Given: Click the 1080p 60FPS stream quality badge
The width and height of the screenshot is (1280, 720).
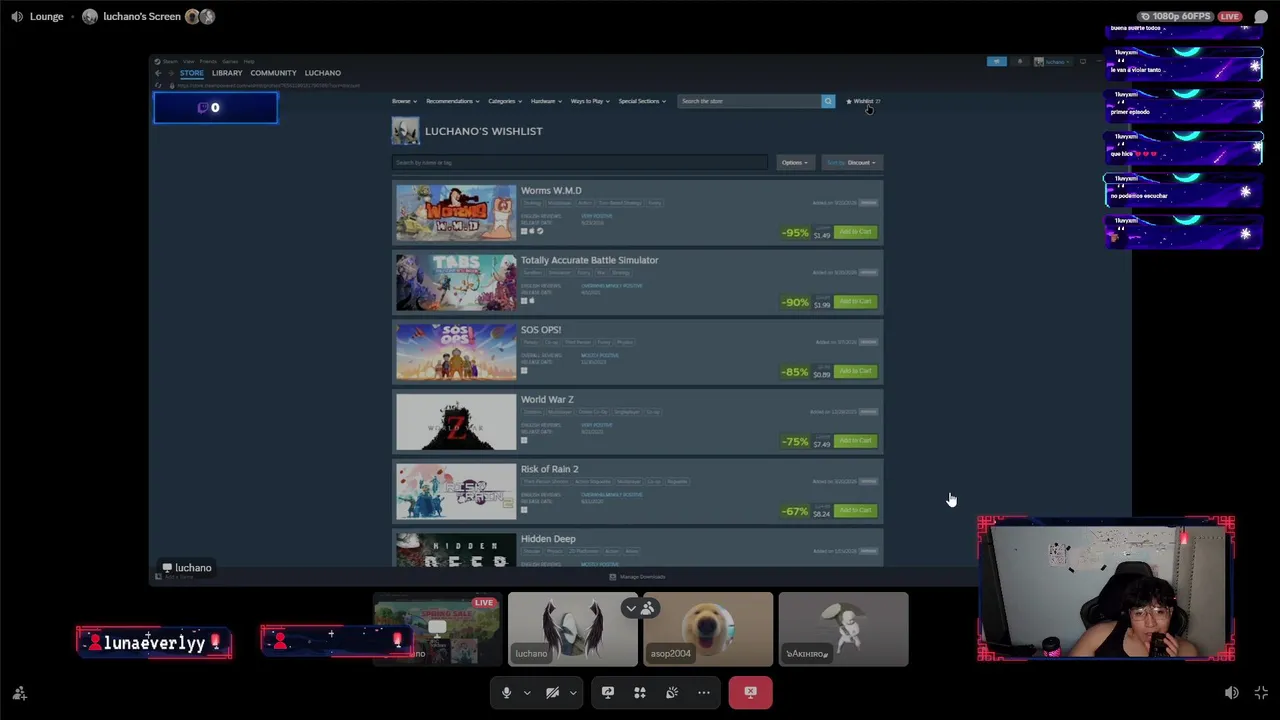Looking at the screenshot, I should click(x=1176, y=16).
